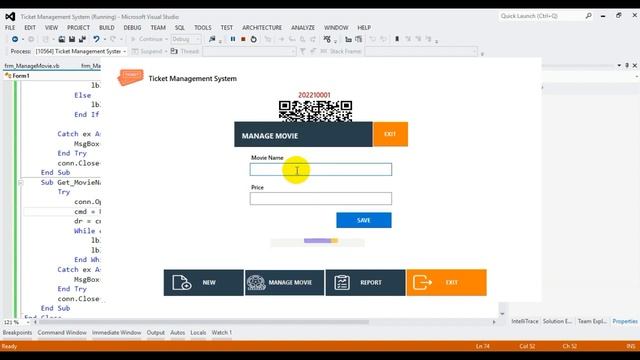Stop debugging with the red square
This screenshot has height=360, width=640.
pos(243,39)
